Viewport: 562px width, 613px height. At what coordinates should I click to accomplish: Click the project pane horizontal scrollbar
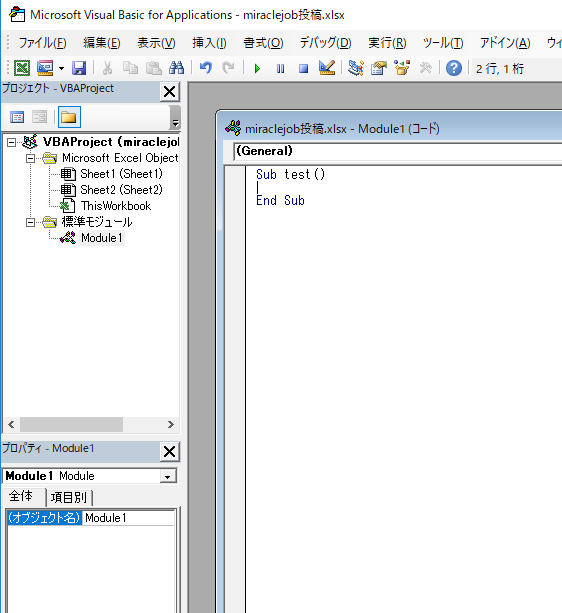click(x=91, y=425)
